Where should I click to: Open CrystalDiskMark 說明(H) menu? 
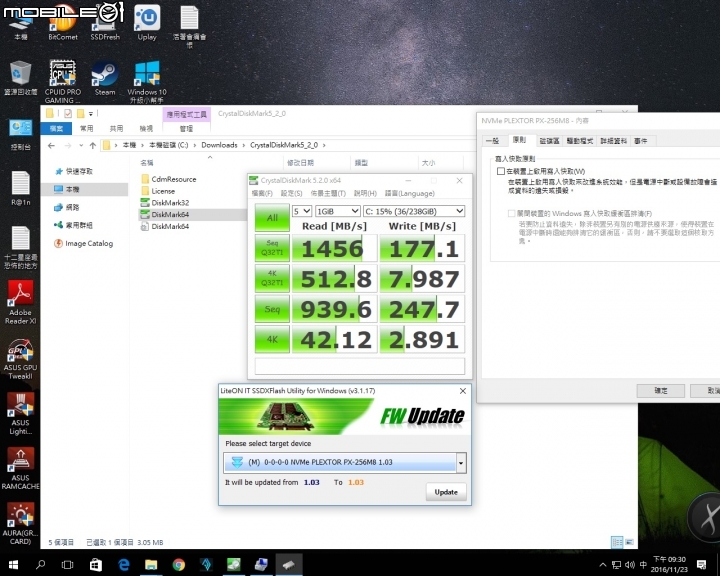pos(366,193)
